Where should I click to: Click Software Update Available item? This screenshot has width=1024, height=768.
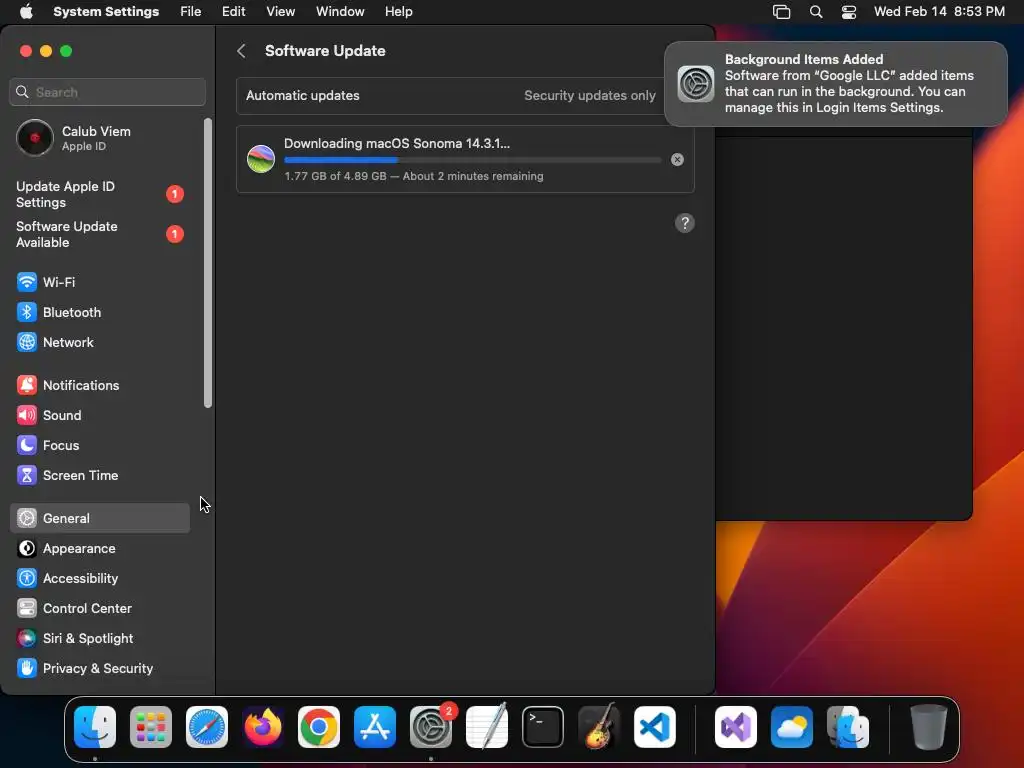coord(100,234)
